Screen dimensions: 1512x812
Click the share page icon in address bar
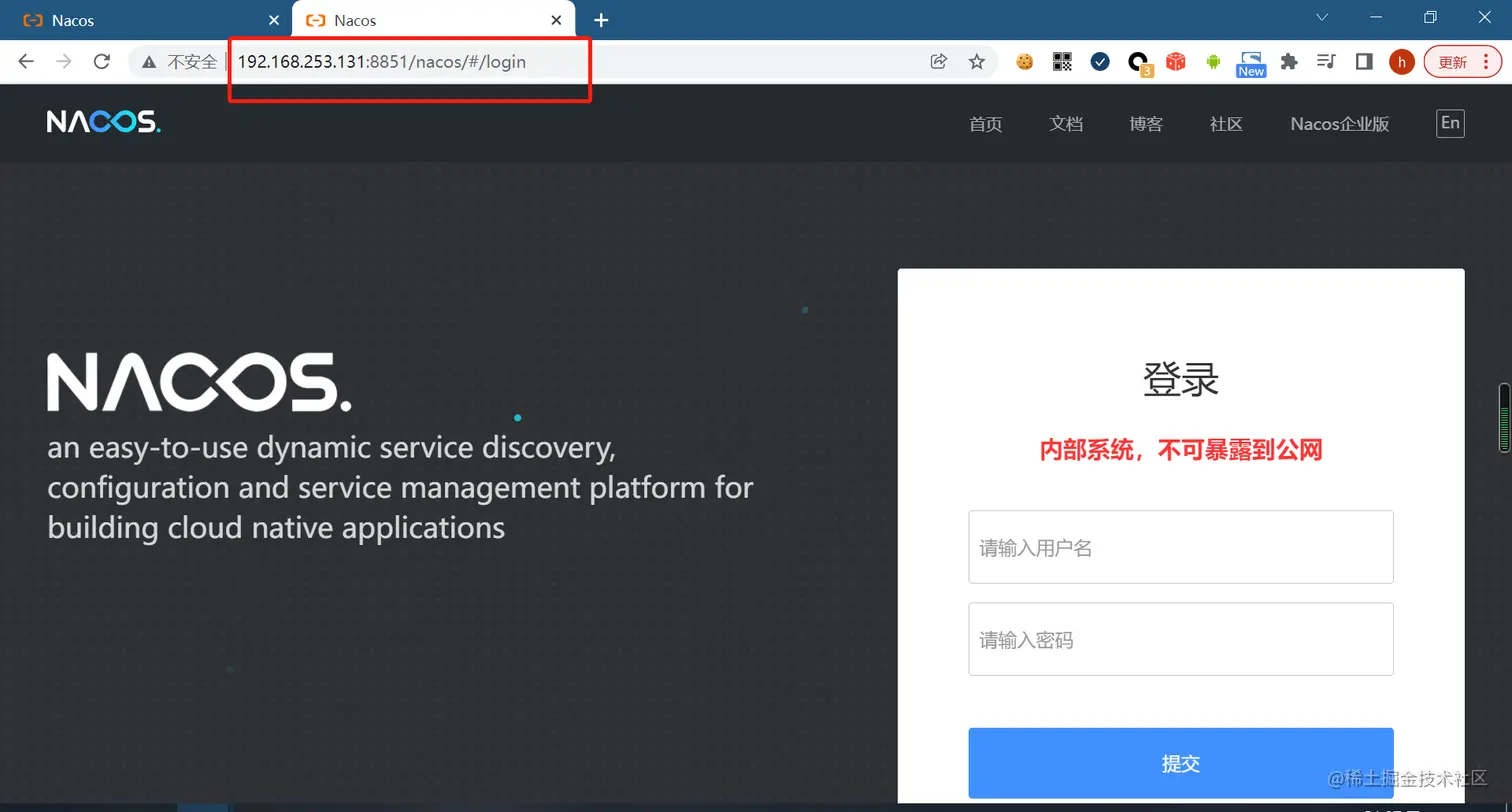[x=938, y=62]
